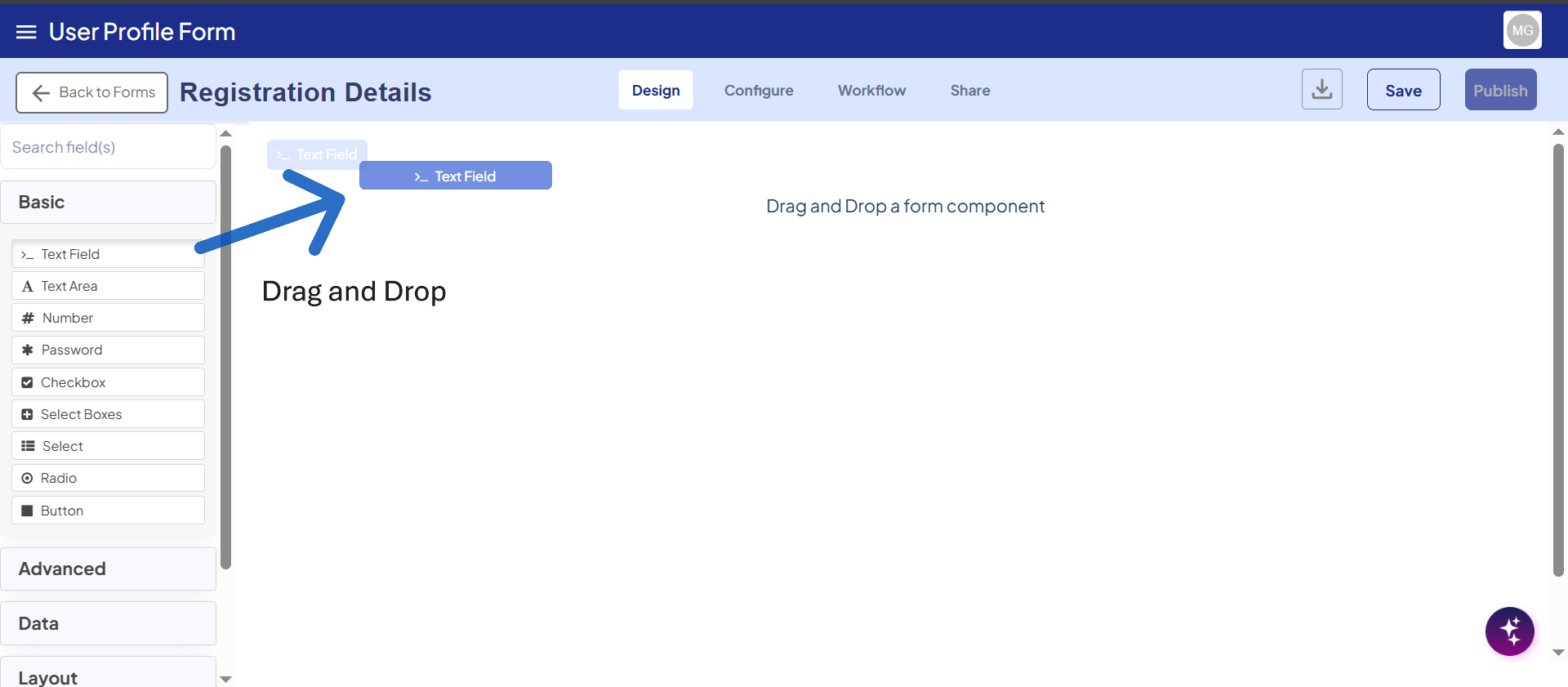
Task: Go Back to Forms
Action: [x=92, y=92]
